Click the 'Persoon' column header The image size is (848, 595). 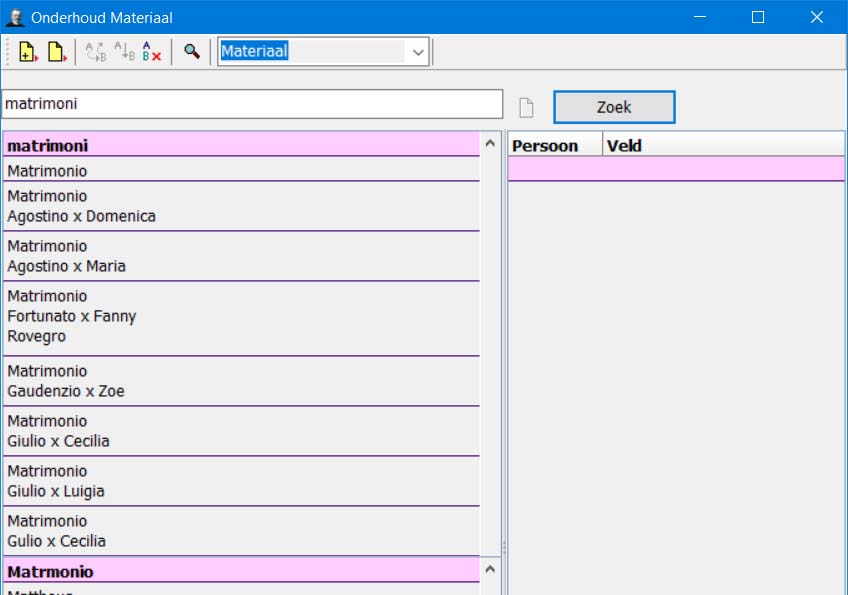tap(553, 146)
